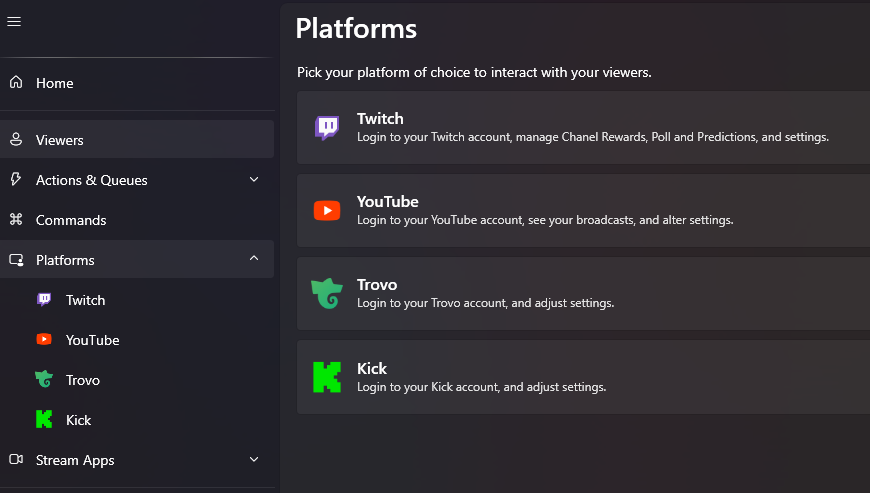Click the large Kick logo card icon
The width and height of the screenshot is (870, 493).
[327, 377]
